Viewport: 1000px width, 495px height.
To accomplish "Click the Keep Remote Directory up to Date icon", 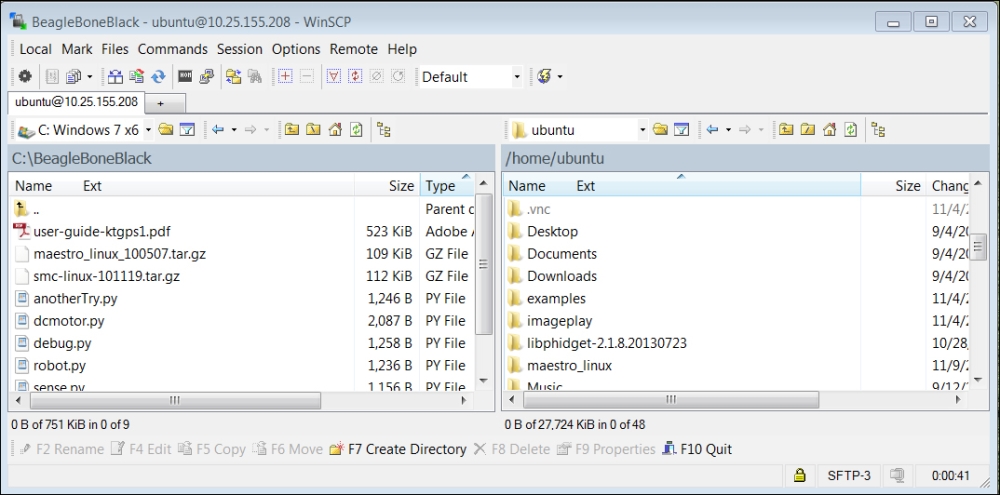I will click(x=233, y=77).
